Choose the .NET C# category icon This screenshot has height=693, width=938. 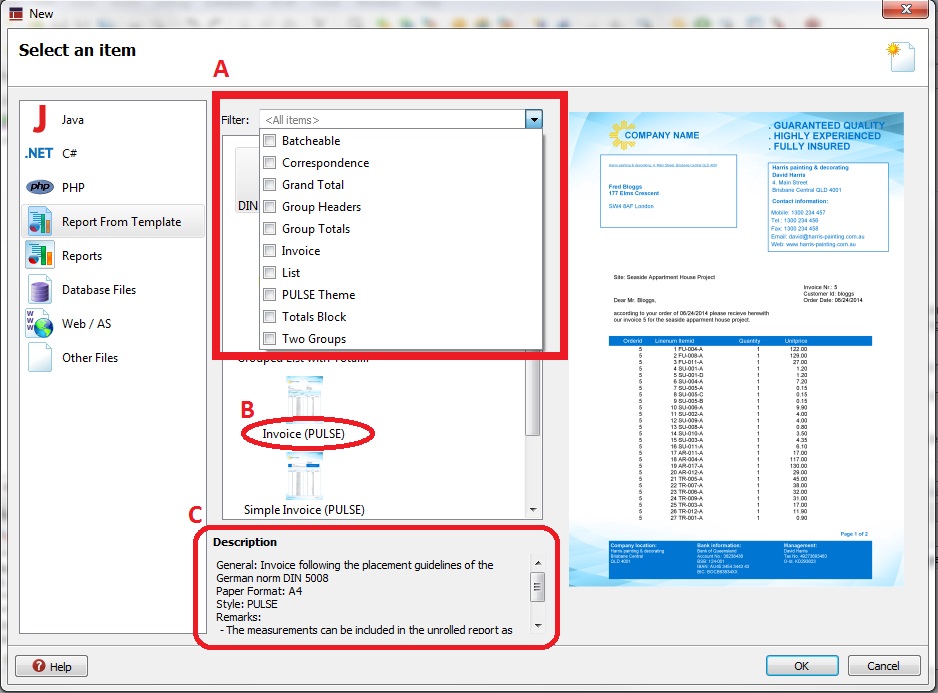point(39,153)
